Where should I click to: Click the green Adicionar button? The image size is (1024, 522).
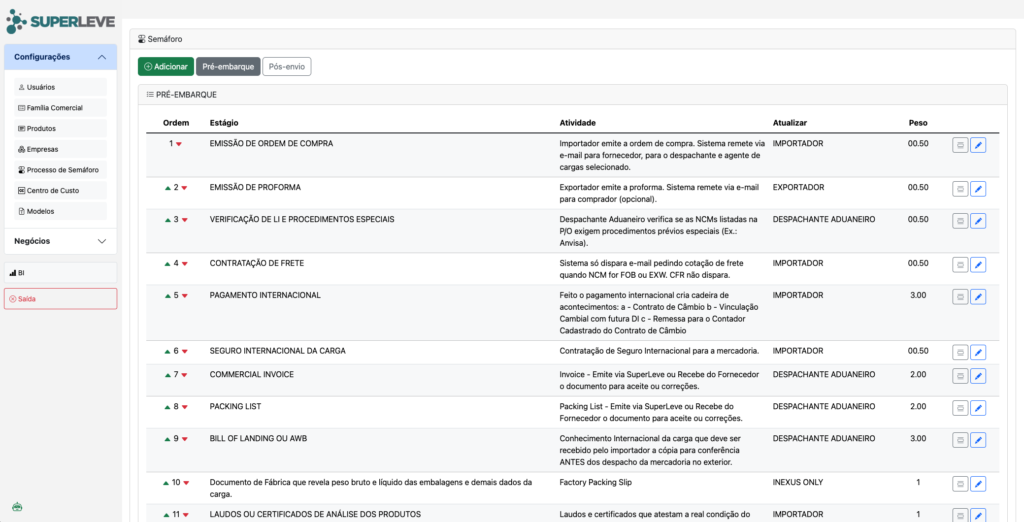pyautogui.click(x=166, y=66)
